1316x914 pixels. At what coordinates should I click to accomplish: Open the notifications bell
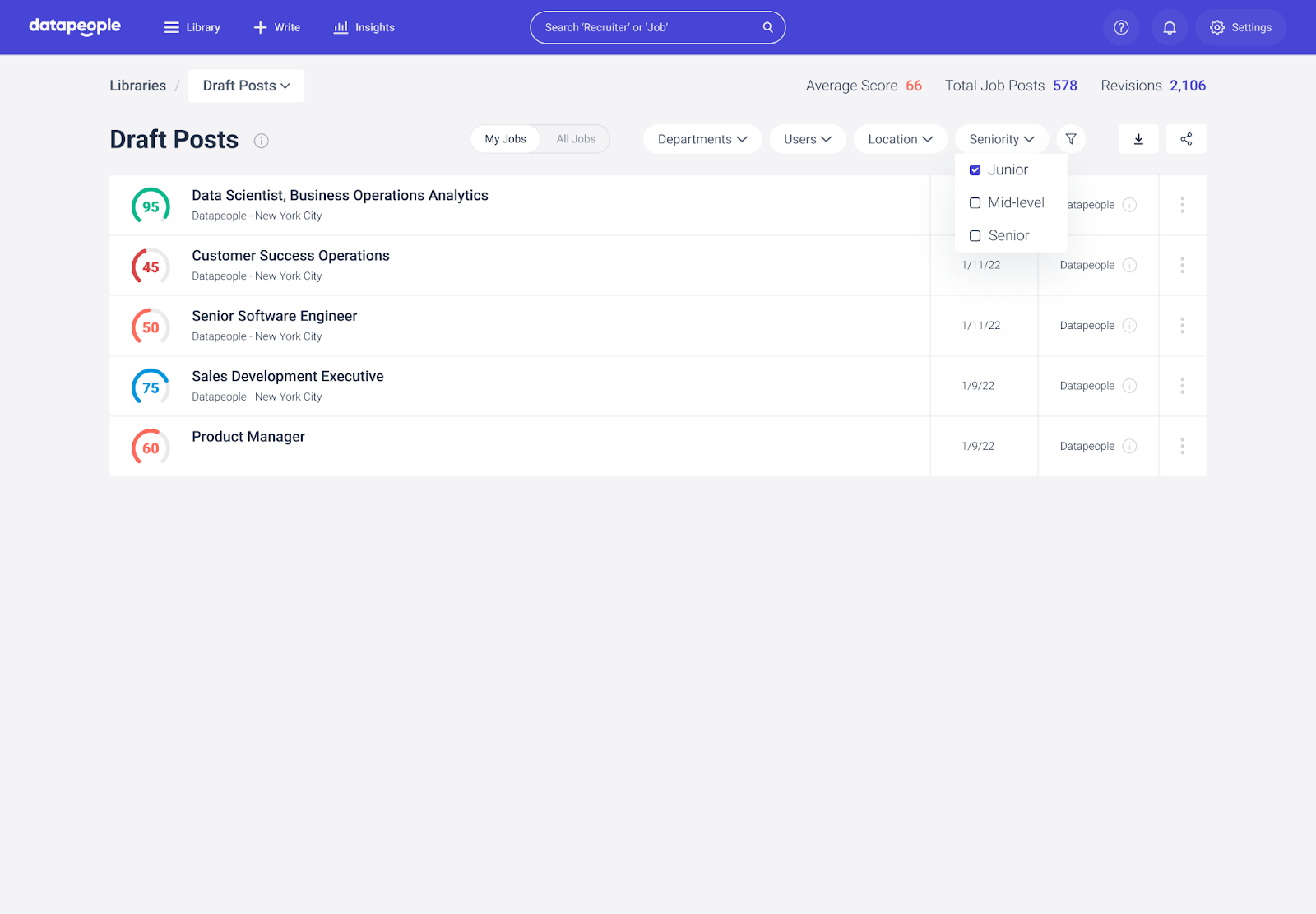click(1169, 27)
